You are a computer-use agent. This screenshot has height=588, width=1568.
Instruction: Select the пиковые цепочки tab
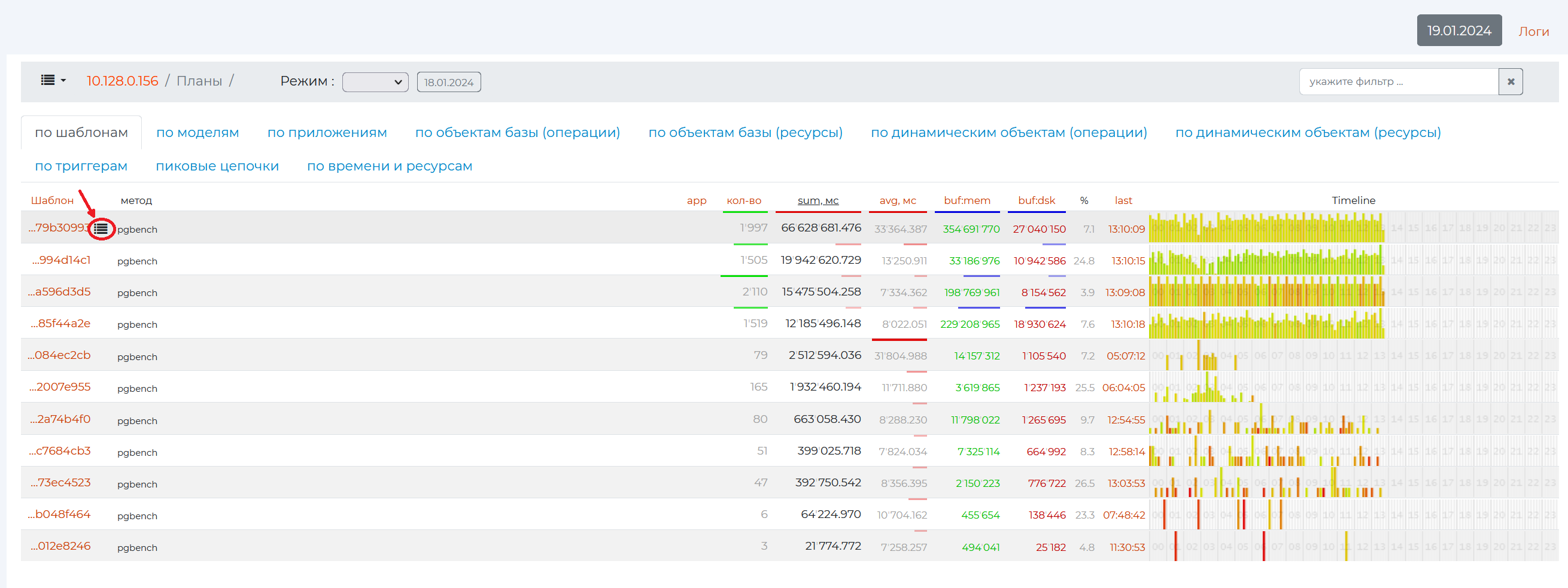click(217, 166)
